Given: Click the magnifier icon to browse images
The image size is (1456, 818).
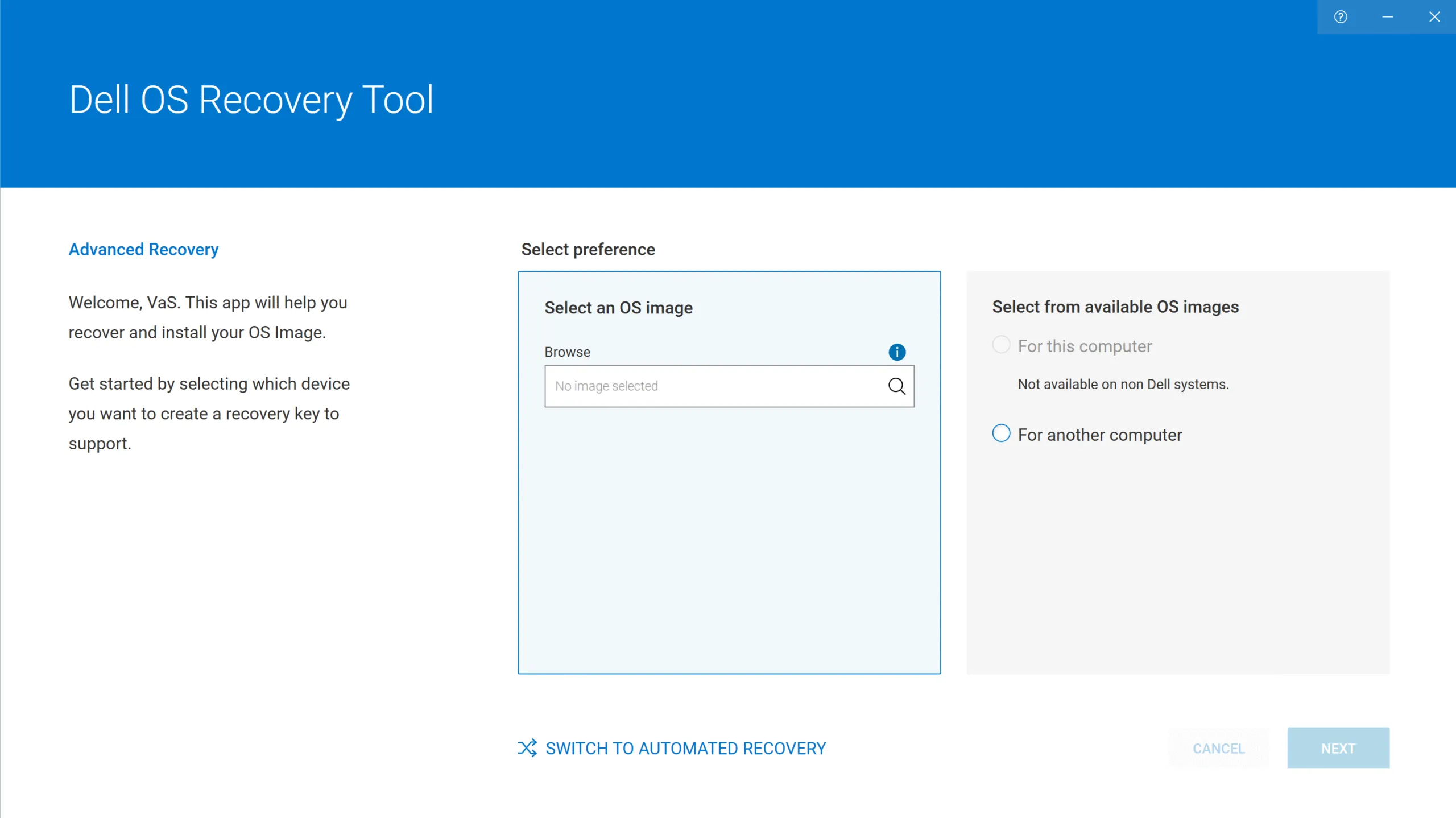Looking at the screenshot, I should [897, 386].
